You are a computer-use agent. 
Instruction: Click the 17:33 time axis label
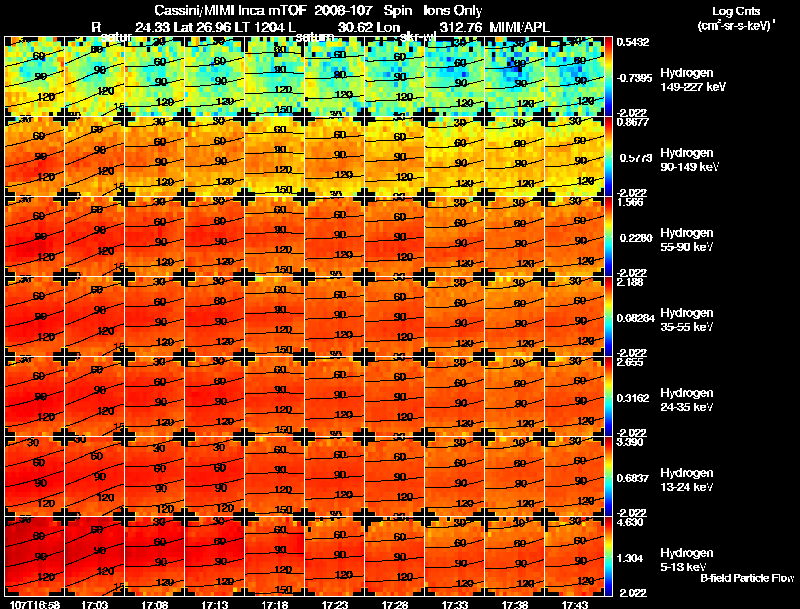[455, 604]
